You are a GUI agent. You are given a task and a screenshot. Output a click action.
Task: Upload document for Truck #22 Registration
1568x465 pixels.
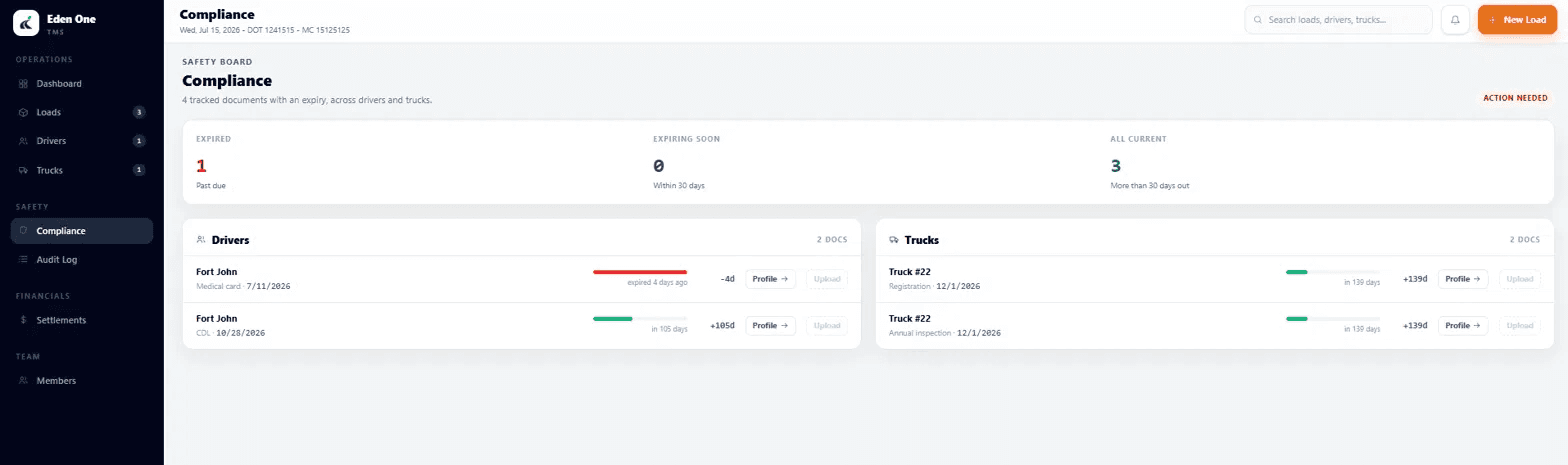1520,279
